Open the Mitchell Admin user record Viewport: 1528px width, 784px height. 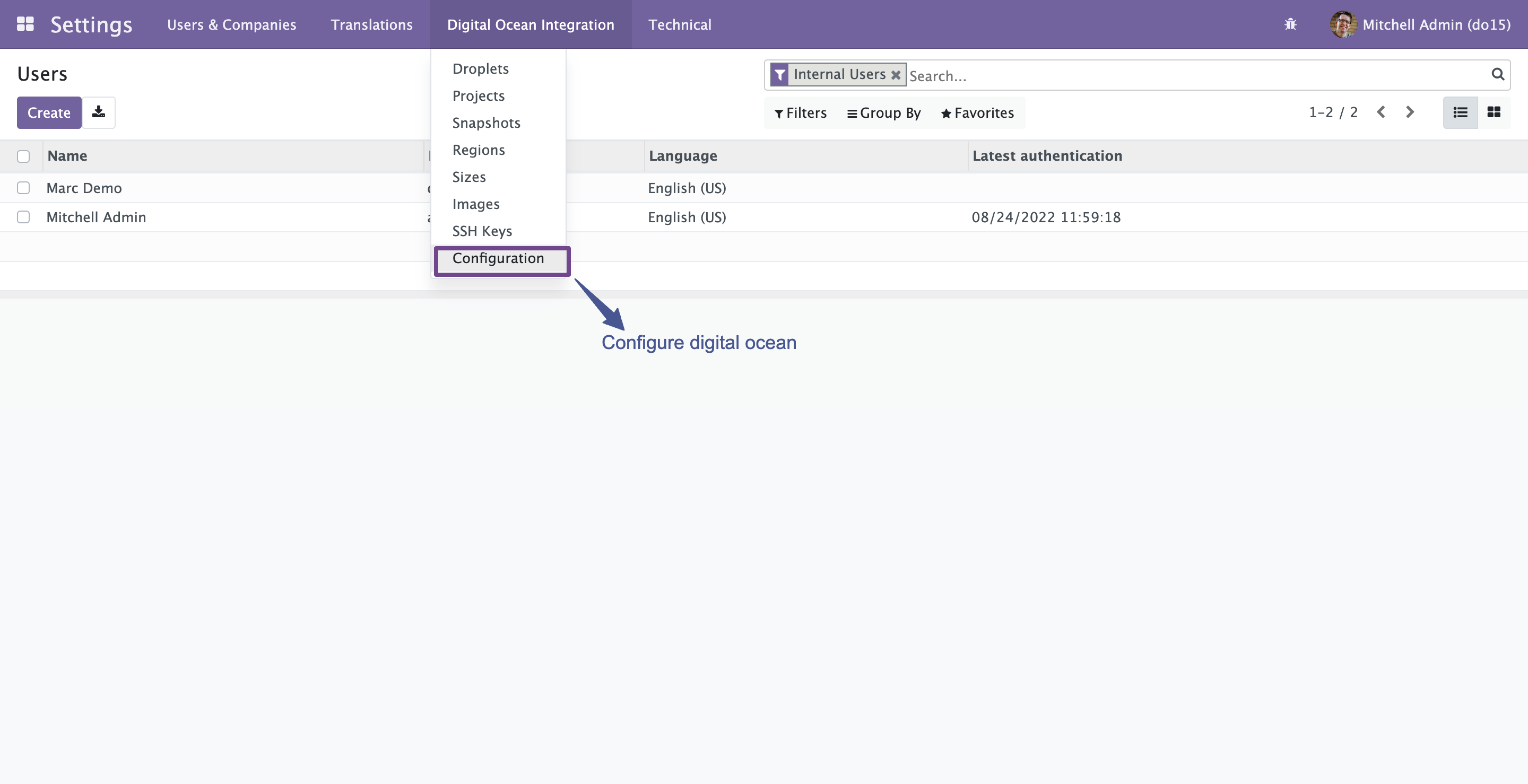[96, 217]
